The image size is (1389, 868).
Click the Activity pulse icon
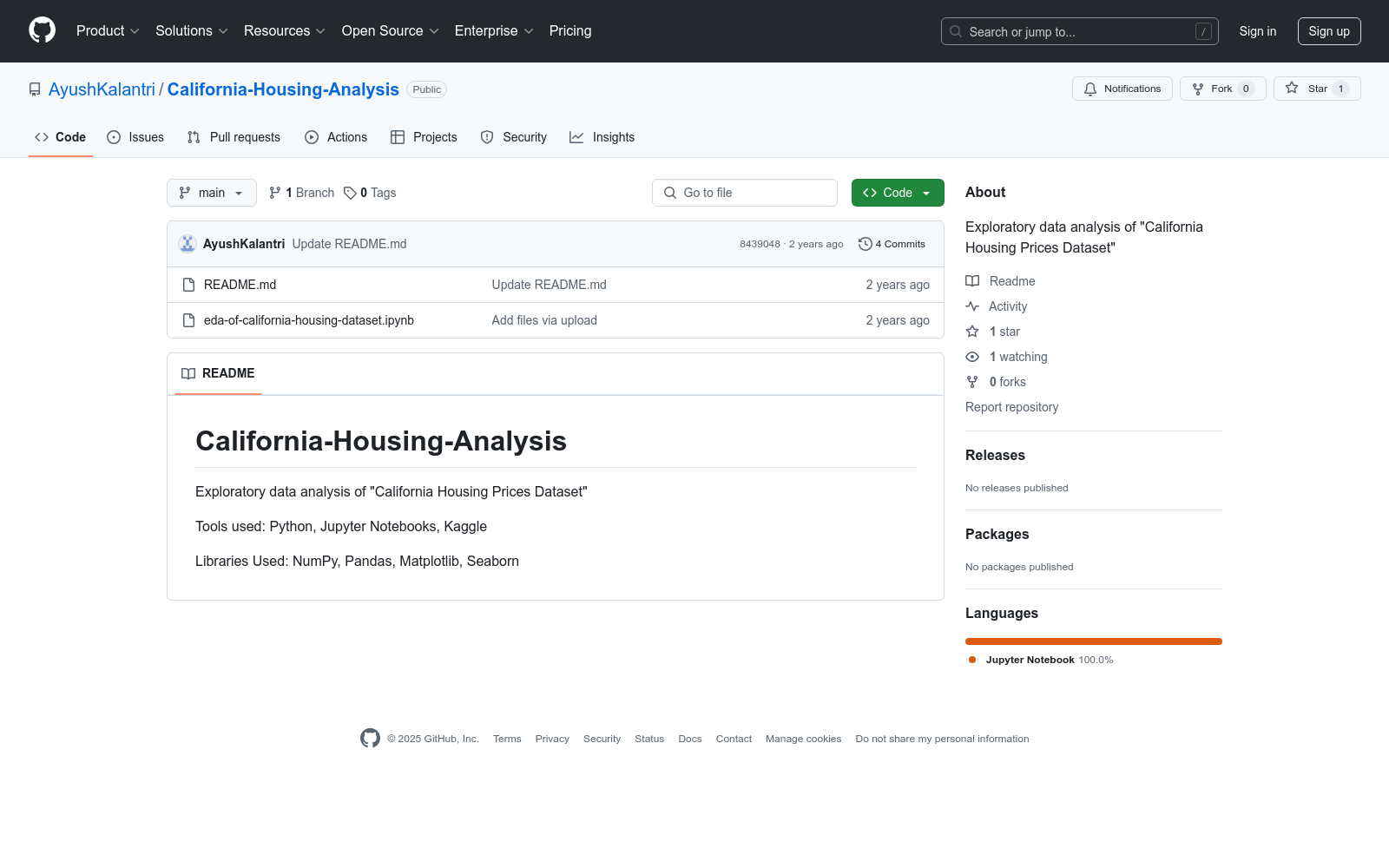(972, 306)
